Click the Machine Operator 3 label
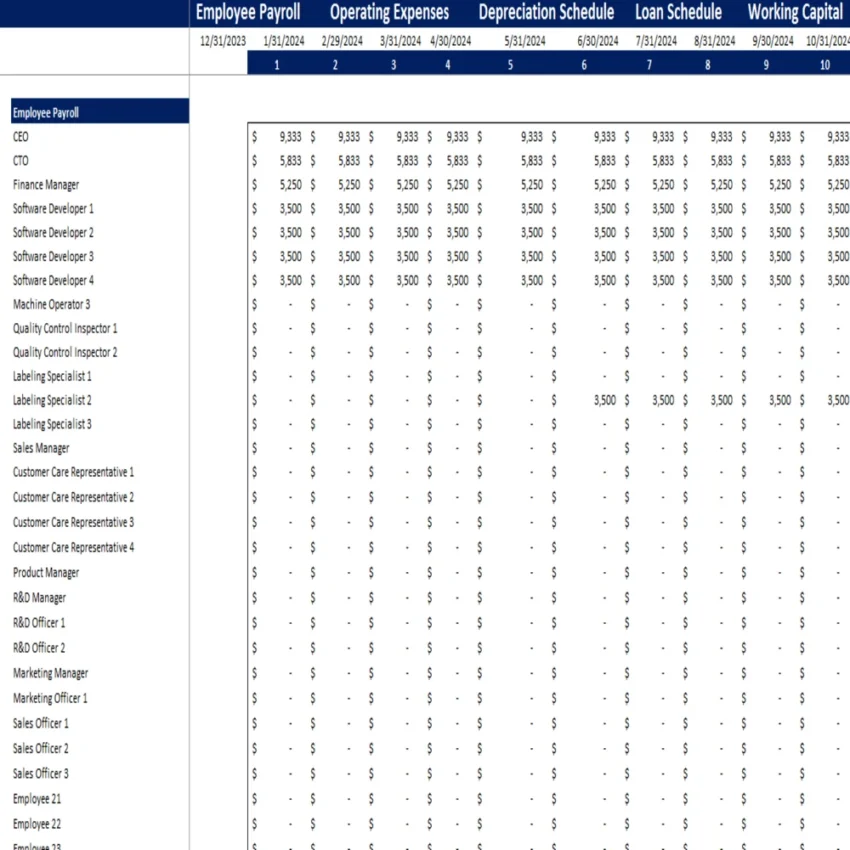 [x=50, y=304]
